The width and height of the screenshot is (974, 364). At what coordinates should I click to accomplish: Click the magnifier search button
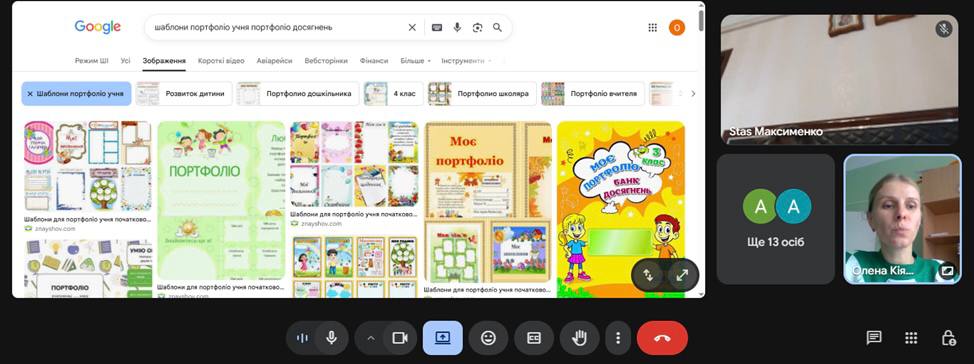pos(498,27)
